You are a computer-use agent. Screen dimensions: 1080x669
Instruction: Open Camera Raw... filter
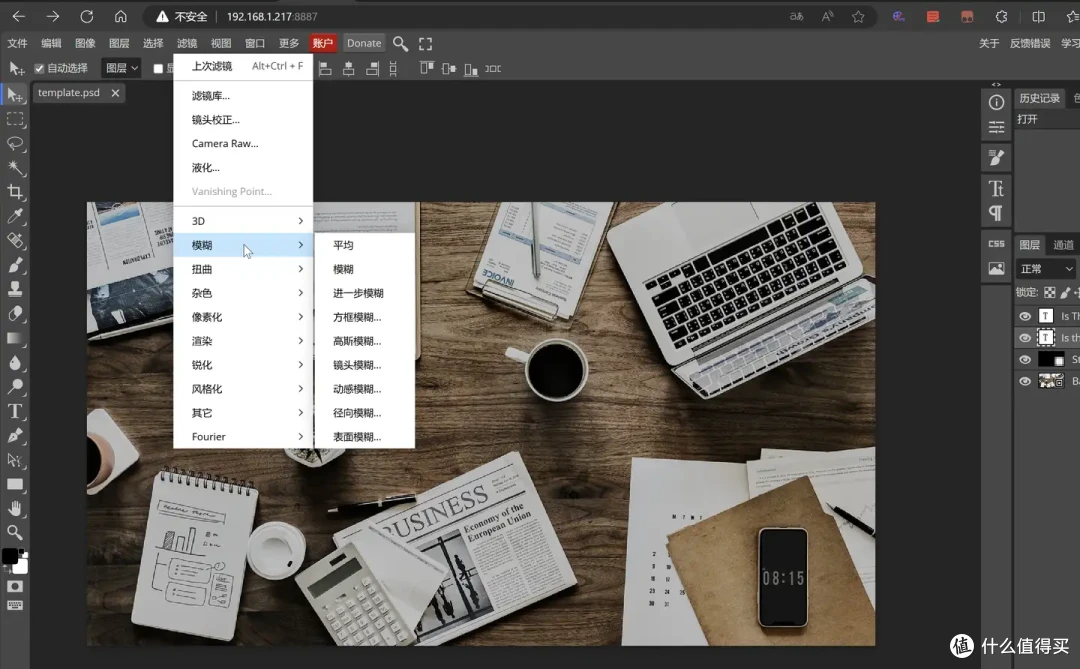(243, 143)
